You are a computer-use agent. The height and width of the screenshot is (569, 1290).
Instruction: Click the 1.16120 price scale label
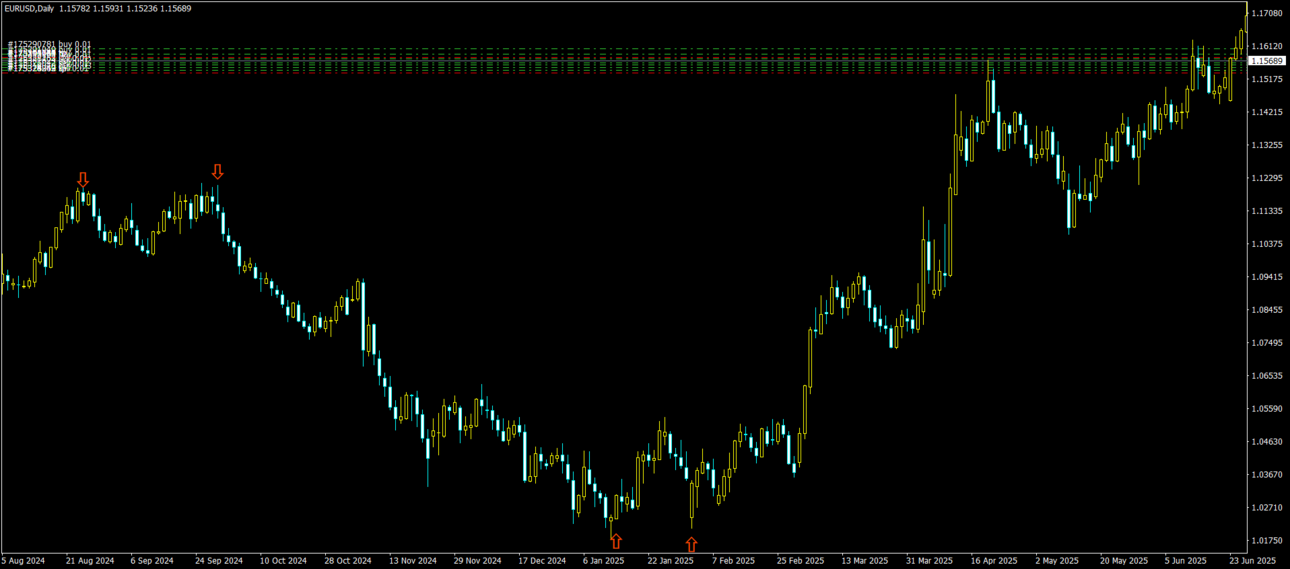[1267, 46]
